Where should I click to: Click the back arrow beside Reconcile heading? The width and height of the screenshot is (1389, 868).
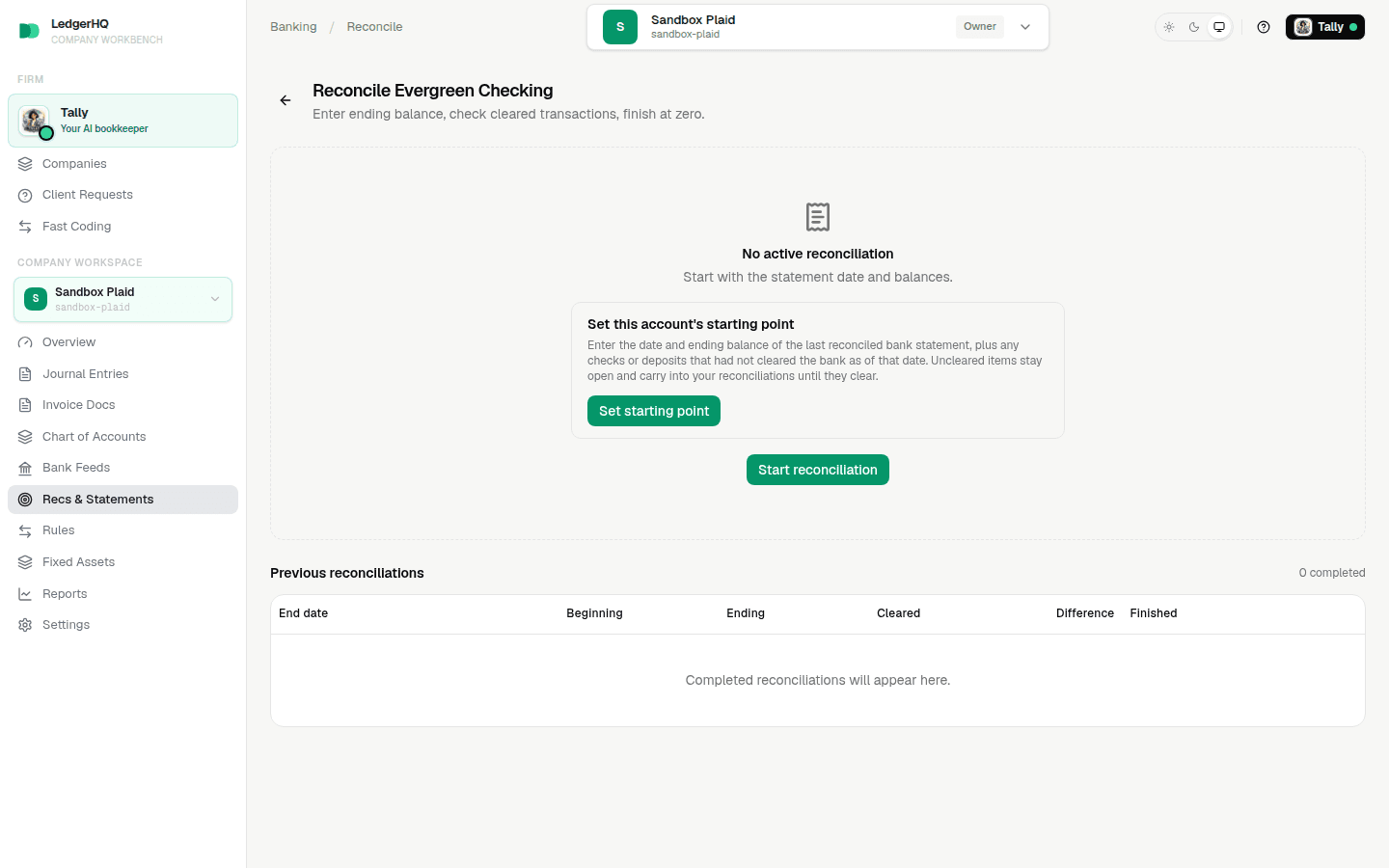click(286, 100)
